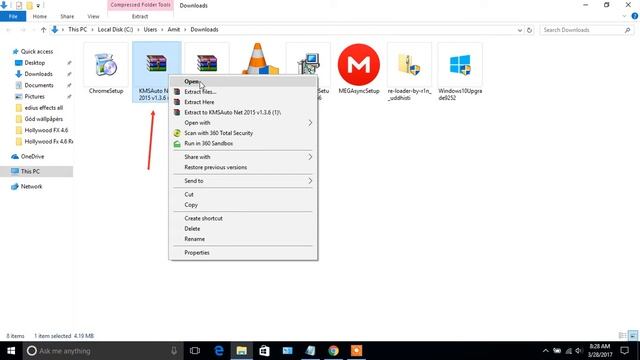Select OneDrive in navigation pane
Viewport: 640px width, 360px height.
[x=32, y=157]
